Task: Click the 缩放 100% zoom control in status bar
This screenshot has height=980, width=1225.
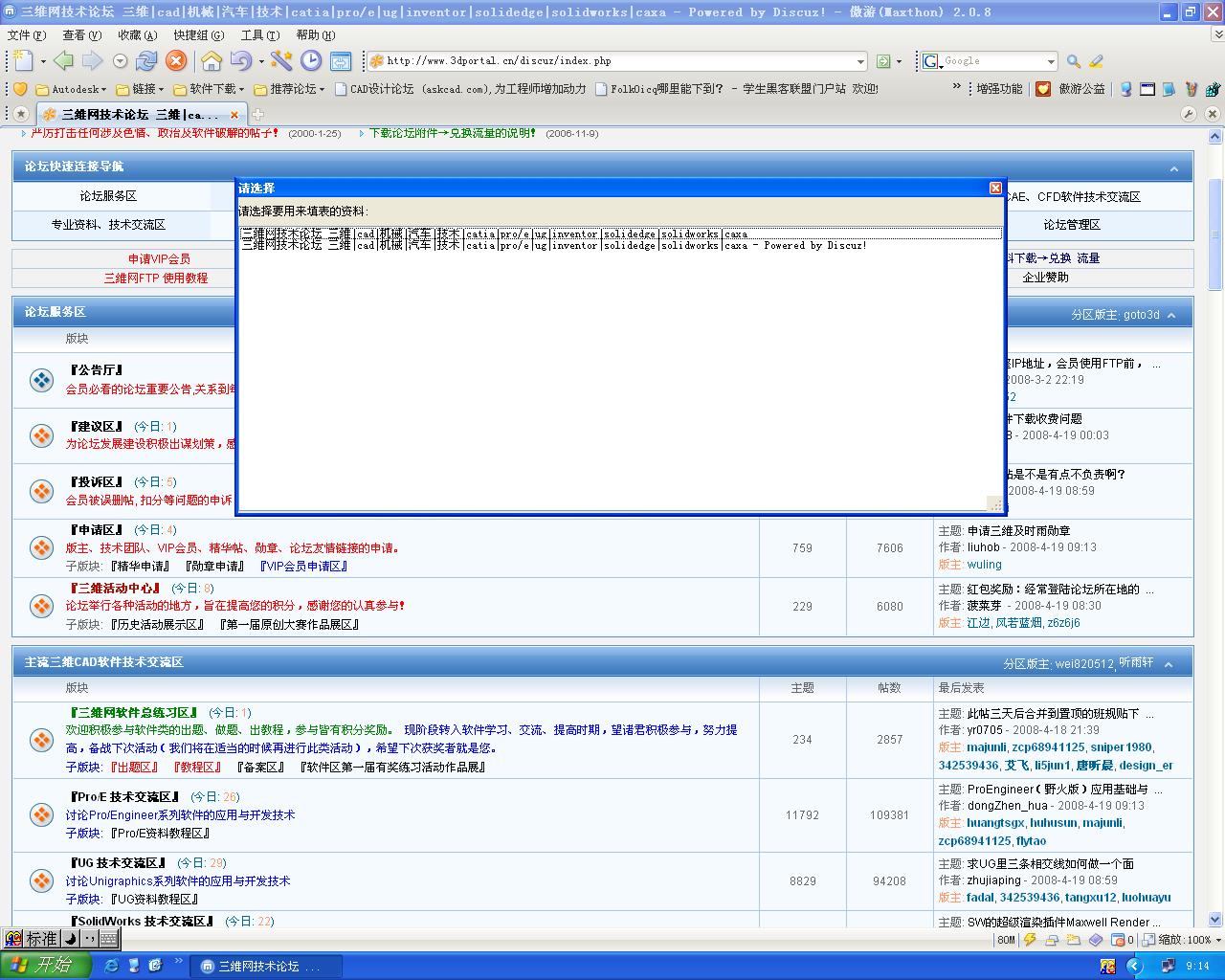Action: (1185, 940)
